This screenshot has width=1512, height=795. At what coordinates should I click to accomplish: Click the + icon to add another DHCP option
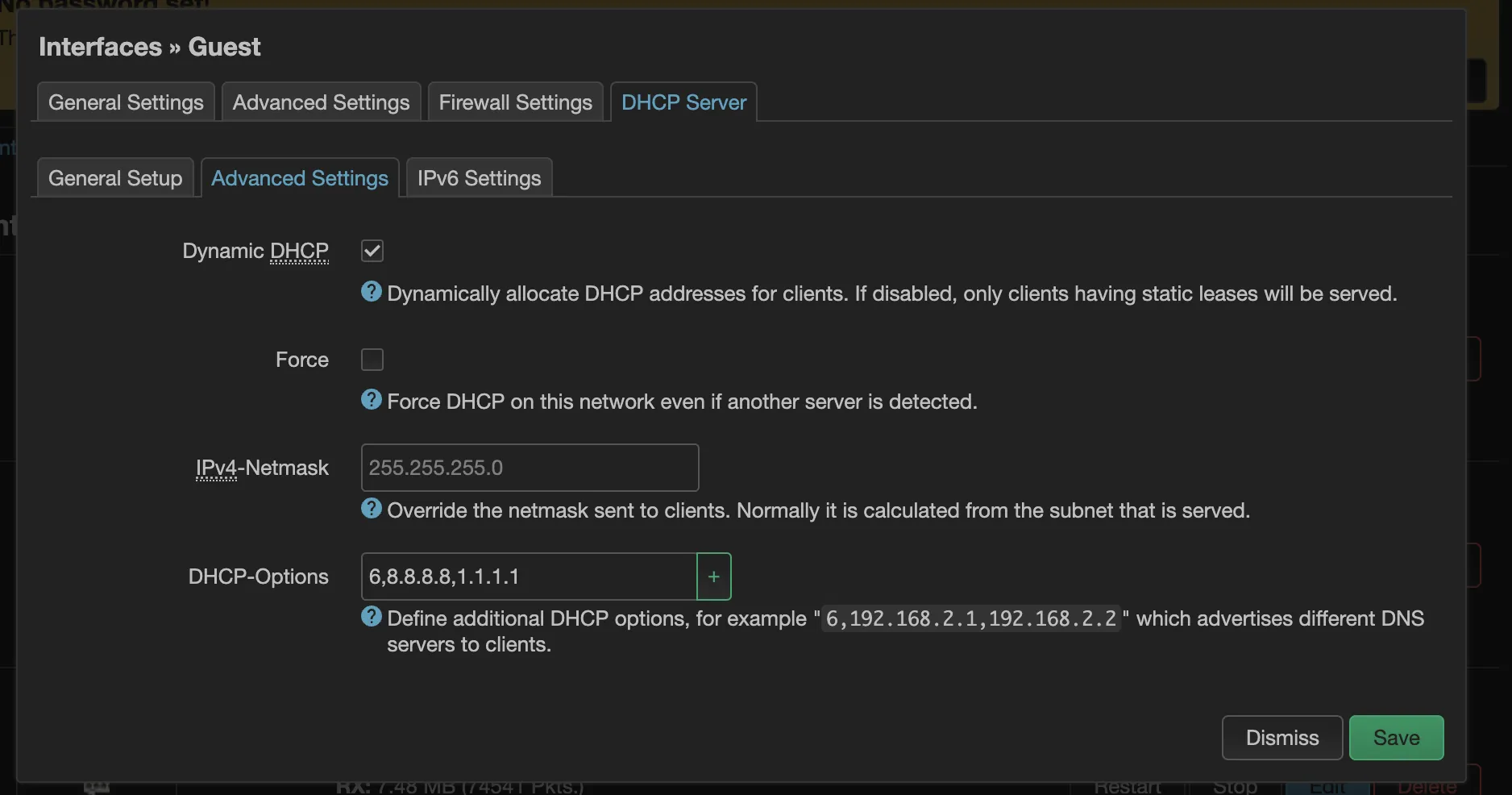(x=712, y=576)
